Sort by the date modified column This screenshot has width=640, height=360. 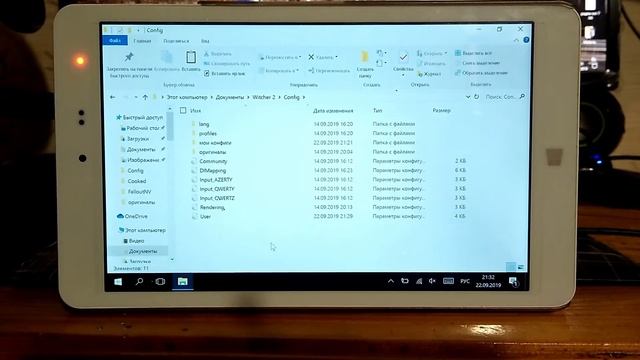tap(333, 111)
